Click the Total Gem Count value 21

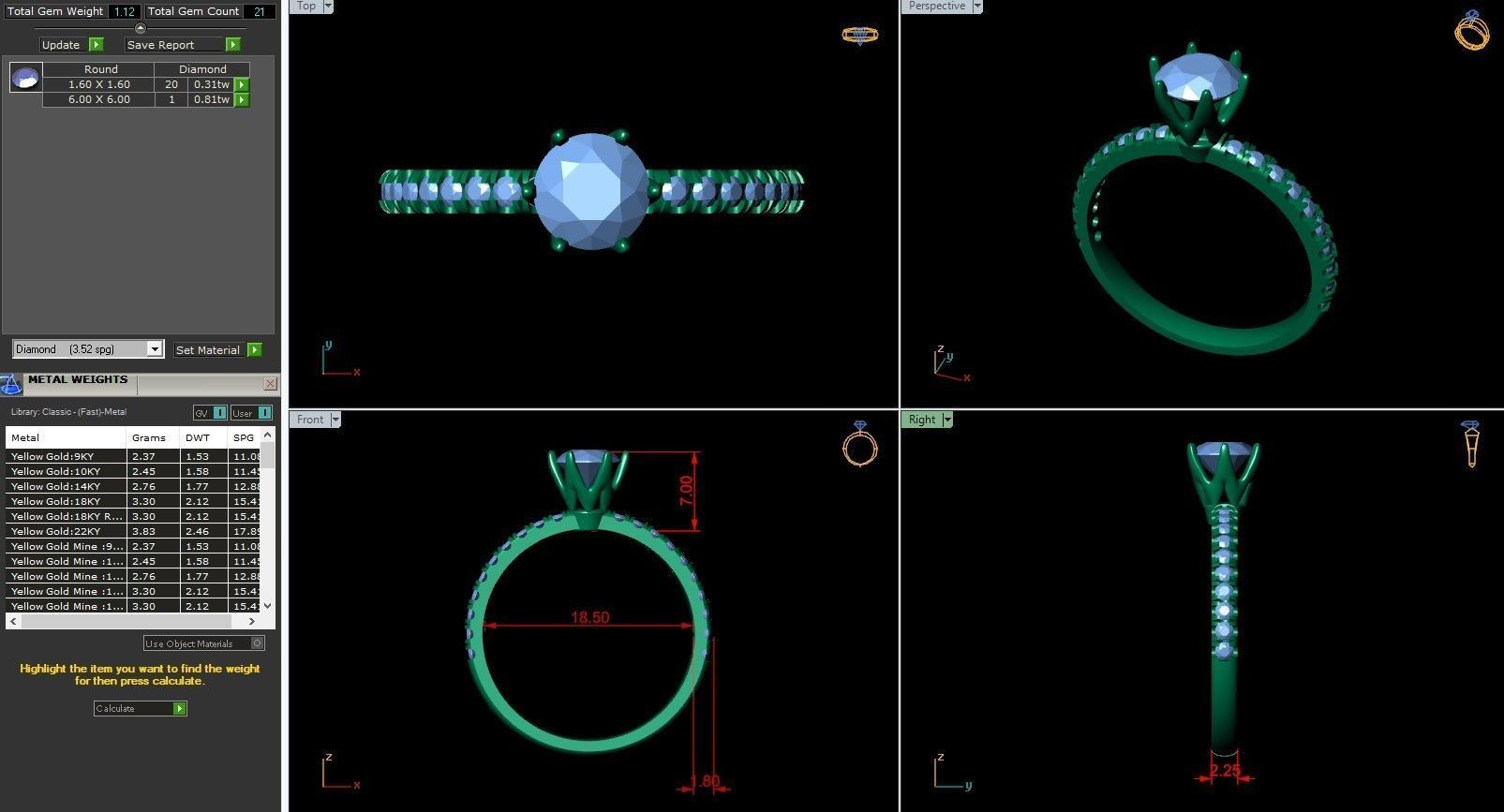point(260,11)
